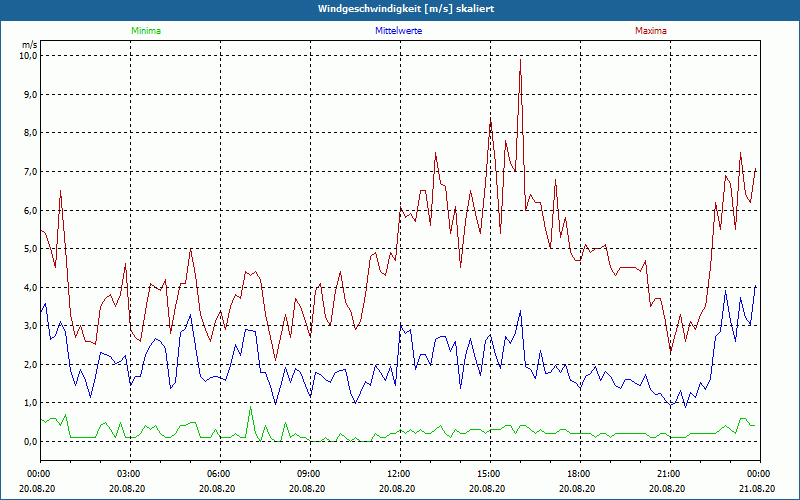Click the 0,0 y-axis value label
This screenshot has height=500, width=800.
(x=29, y=442)
